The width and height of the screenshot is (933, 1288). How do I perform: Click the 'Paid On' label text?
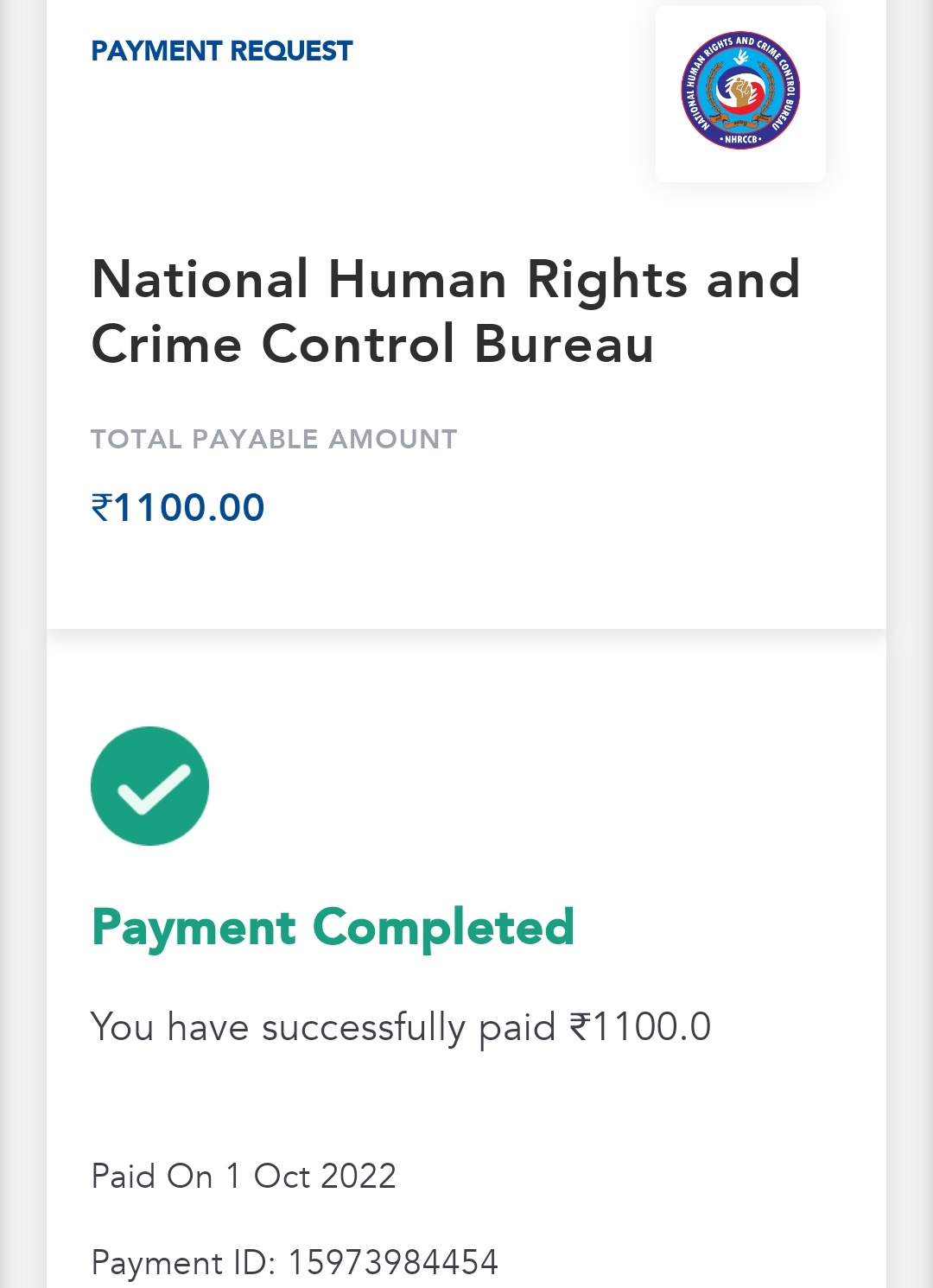[x=152, y=1176]
